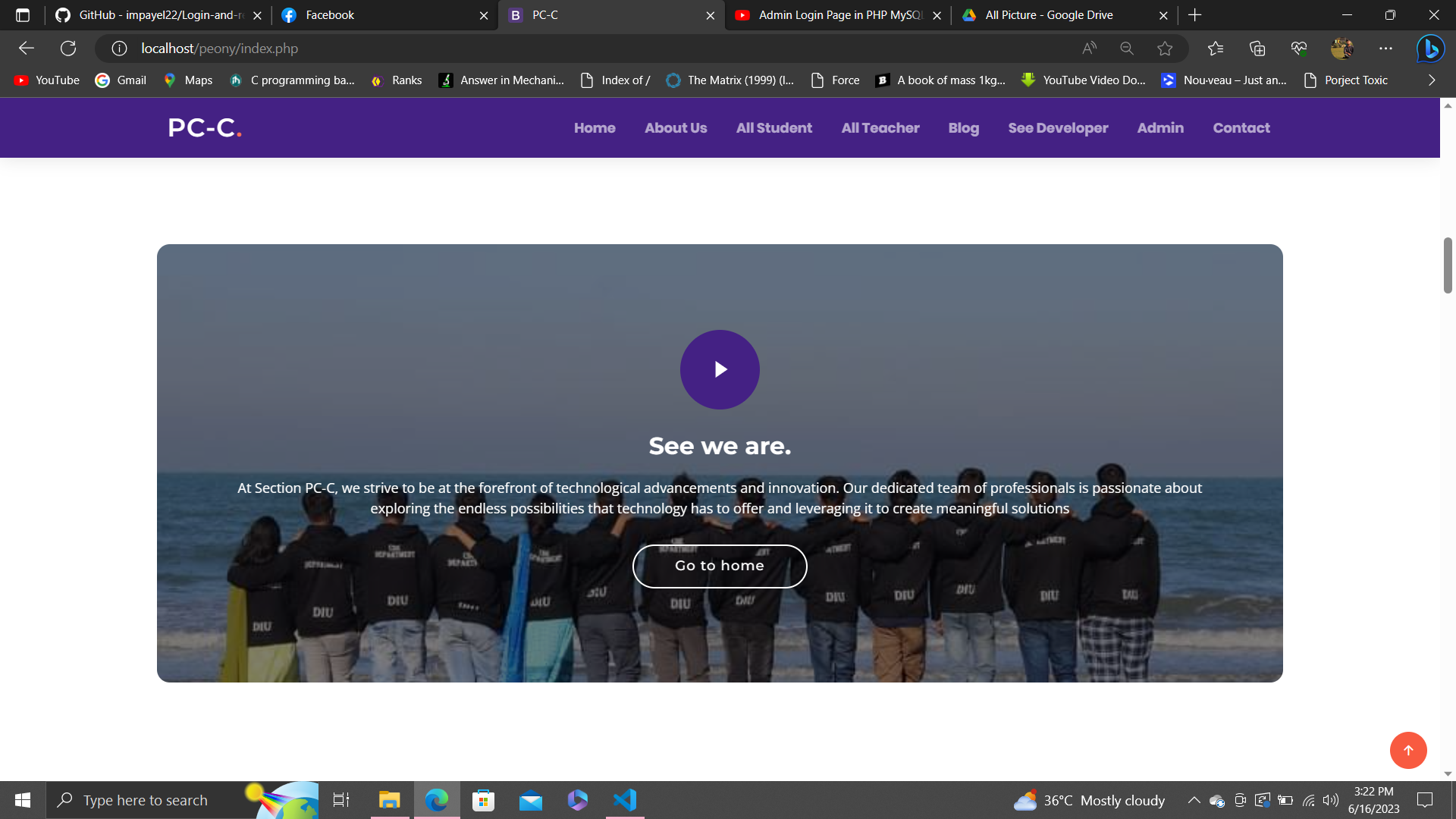Open Visual Studio Code from taskbar
The image size is (1456, 819).
pyautogui.click(x=625, y=800)
